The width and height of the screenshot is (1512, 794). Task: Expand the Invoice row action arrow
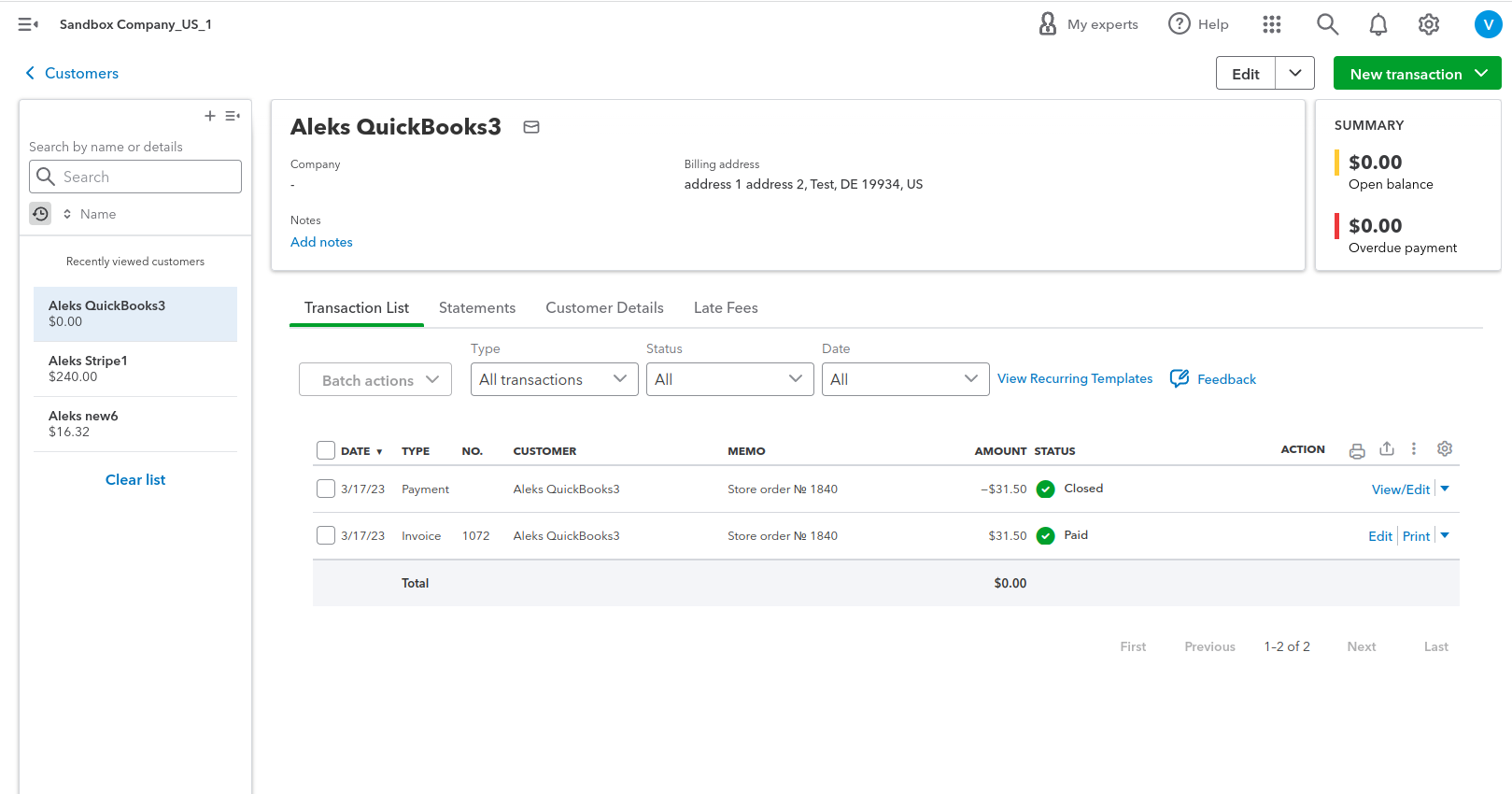point(1445,535)
